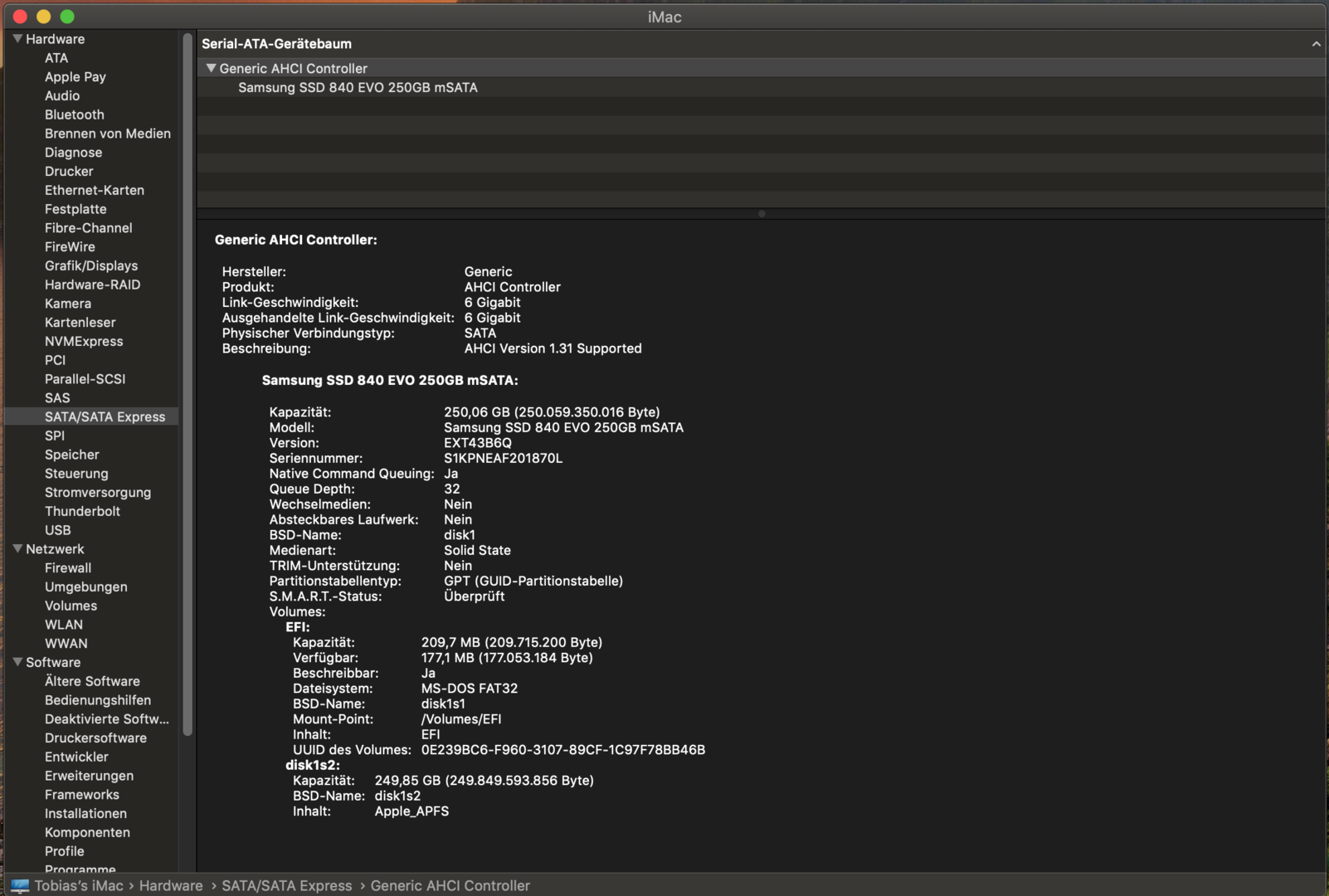This screenshot has height=896, width=1329.
Task: Select Umgebungen network entry
Action: point(86,587)
